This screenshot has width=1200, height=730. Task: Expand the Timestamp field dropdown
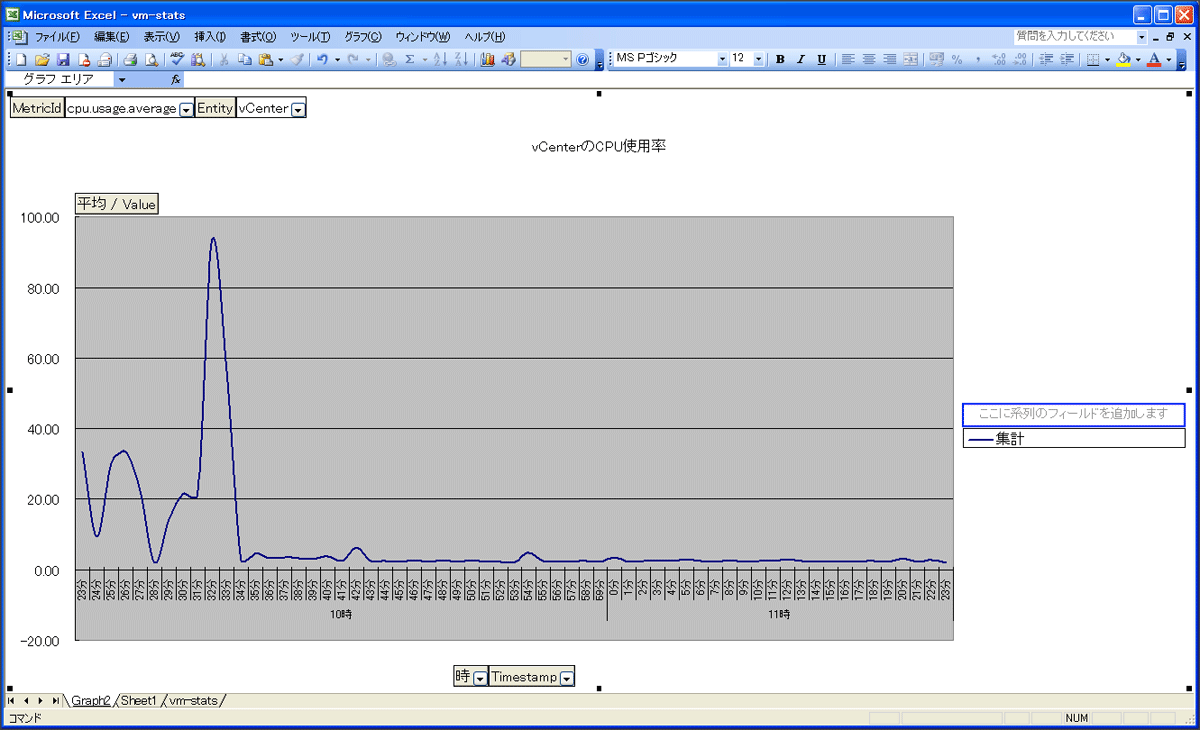pyautogui.click(x=567, y=678)
